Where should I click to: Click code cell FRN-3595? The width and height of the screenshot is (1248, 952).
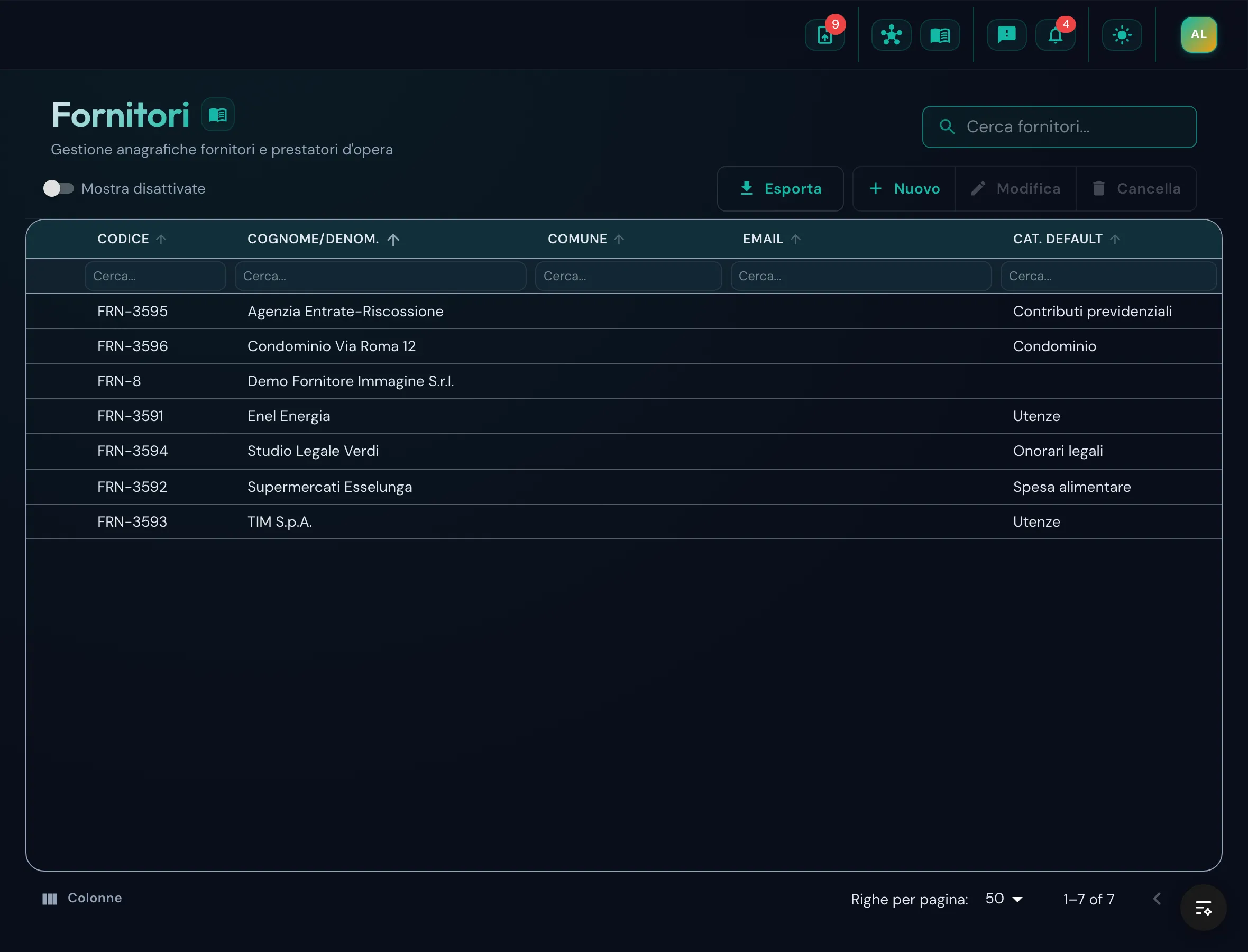click(133, 311)
